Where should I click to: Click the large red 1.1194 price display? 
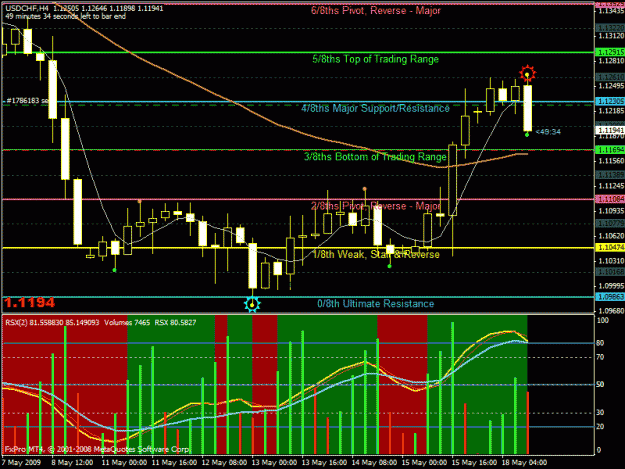(29, 303)
